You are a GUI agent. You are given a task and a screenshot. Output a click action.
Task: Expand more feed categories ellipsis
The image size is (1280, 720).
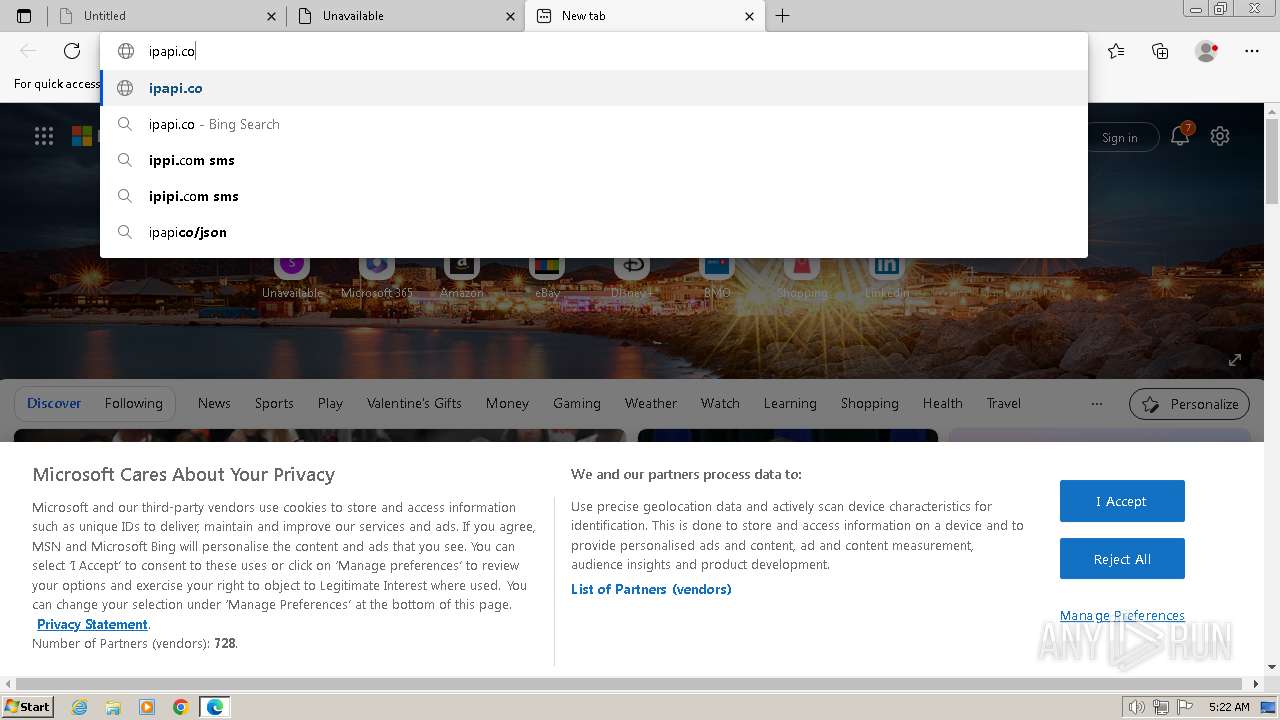(x=1097, y=404)
